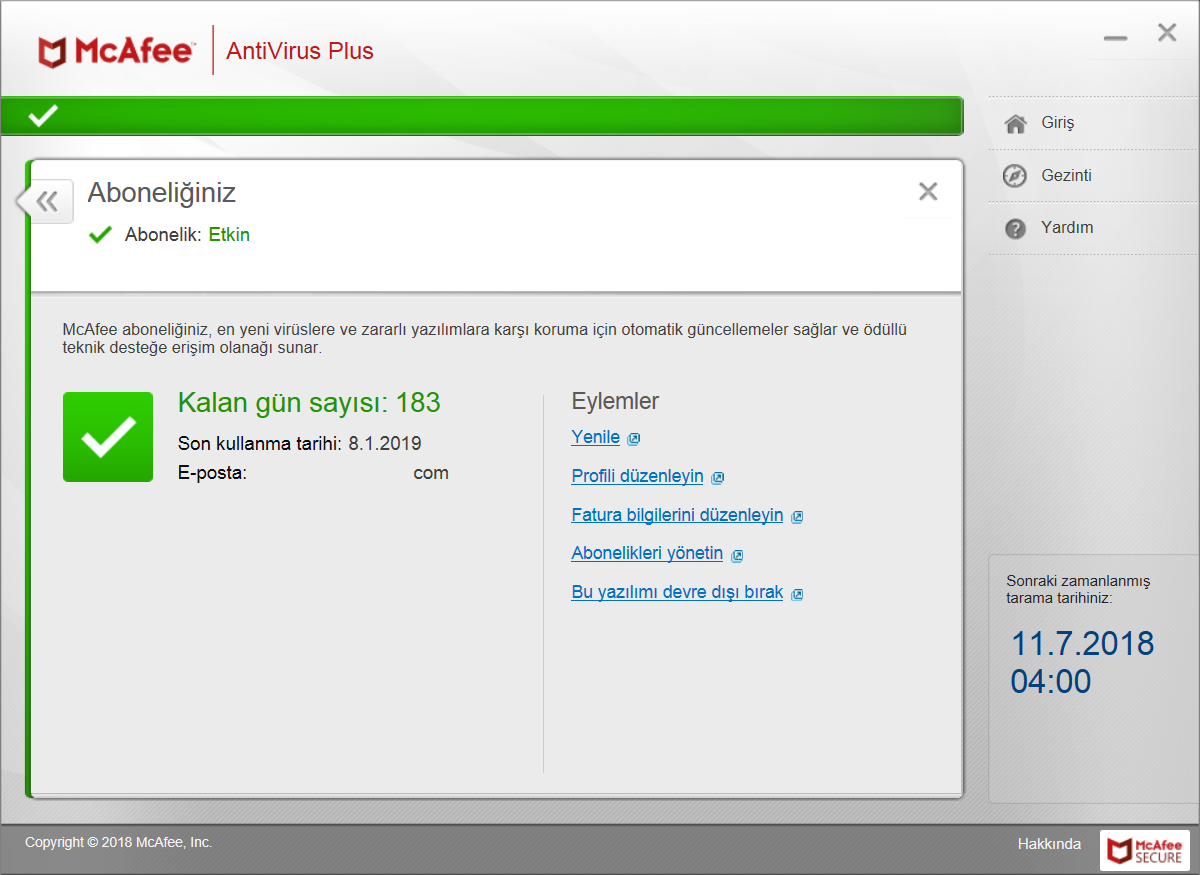Click the Gezinti compass icon
Screen dimensions: 1200x875
tap(1015, 176)
